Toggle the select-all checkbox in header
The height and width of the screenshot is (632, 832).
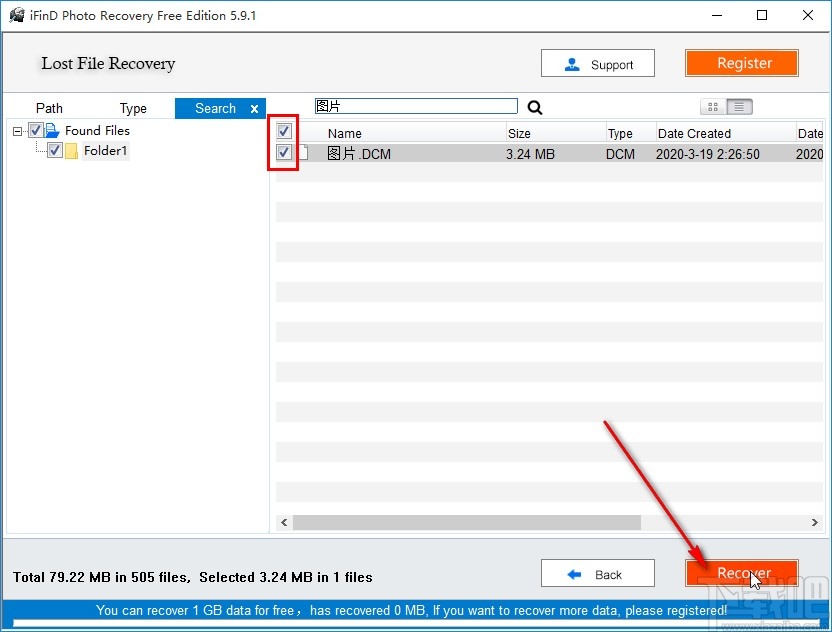pyautogui.click(x=284, y=131)
